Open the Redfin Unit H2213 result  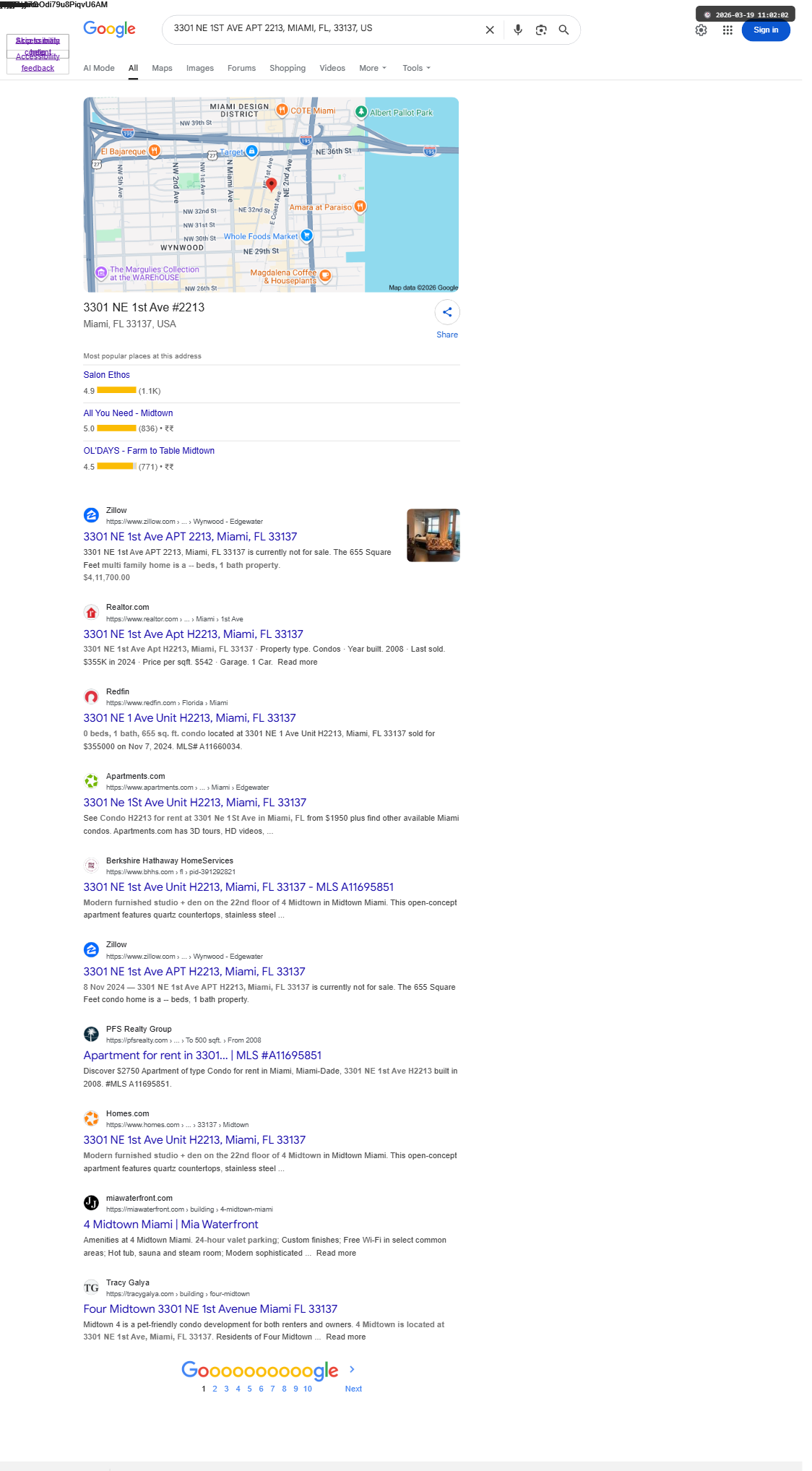pos(189,718)
